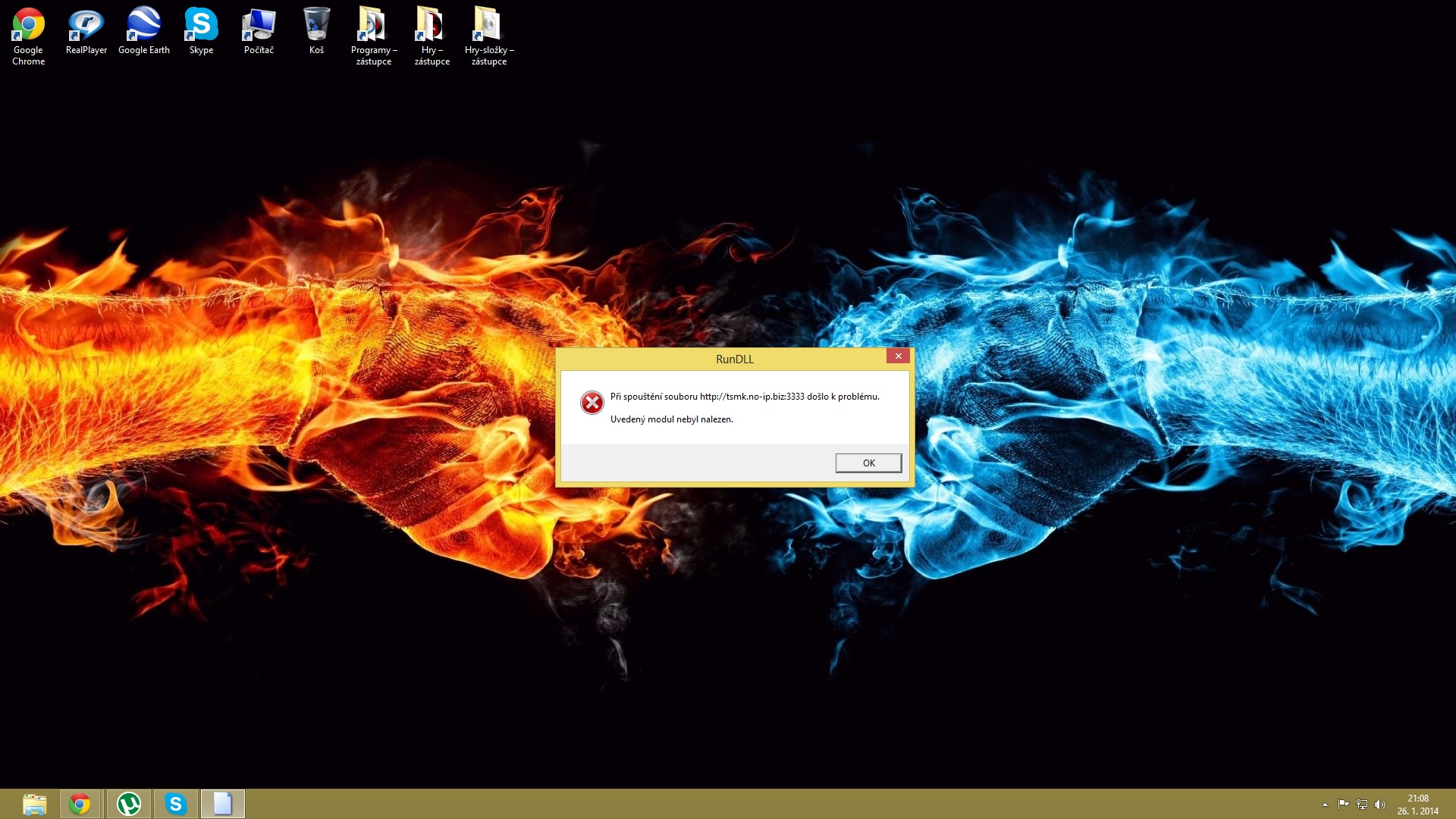Open the volume control in tray
Screen dimensions: 1456x819
pyautogui.click(x=1380, y=805)
